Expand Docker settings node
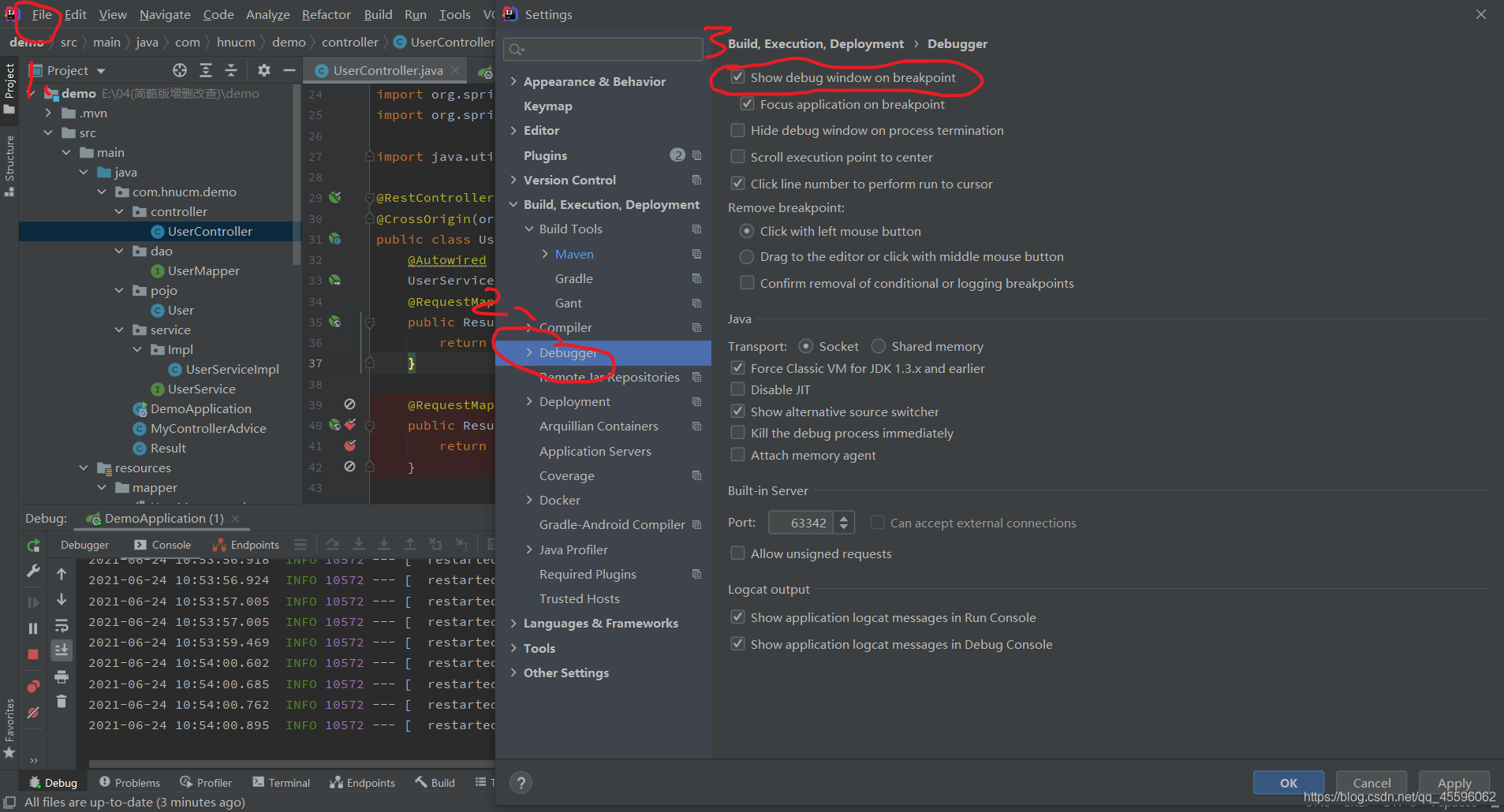Viewport: 1504px width, 812px height. [x=529, y=500]
